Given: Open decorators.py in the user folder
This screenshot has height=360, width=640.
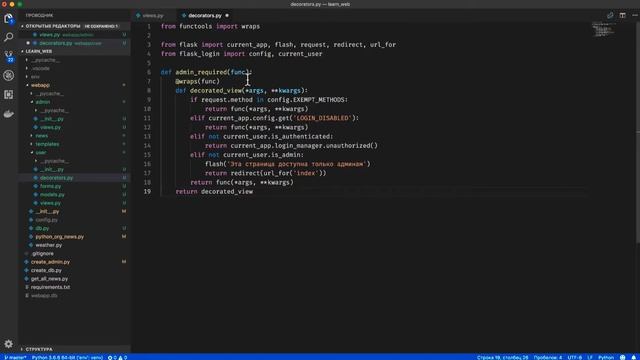Looking at the screenshot, I should [x=56, y=178].
